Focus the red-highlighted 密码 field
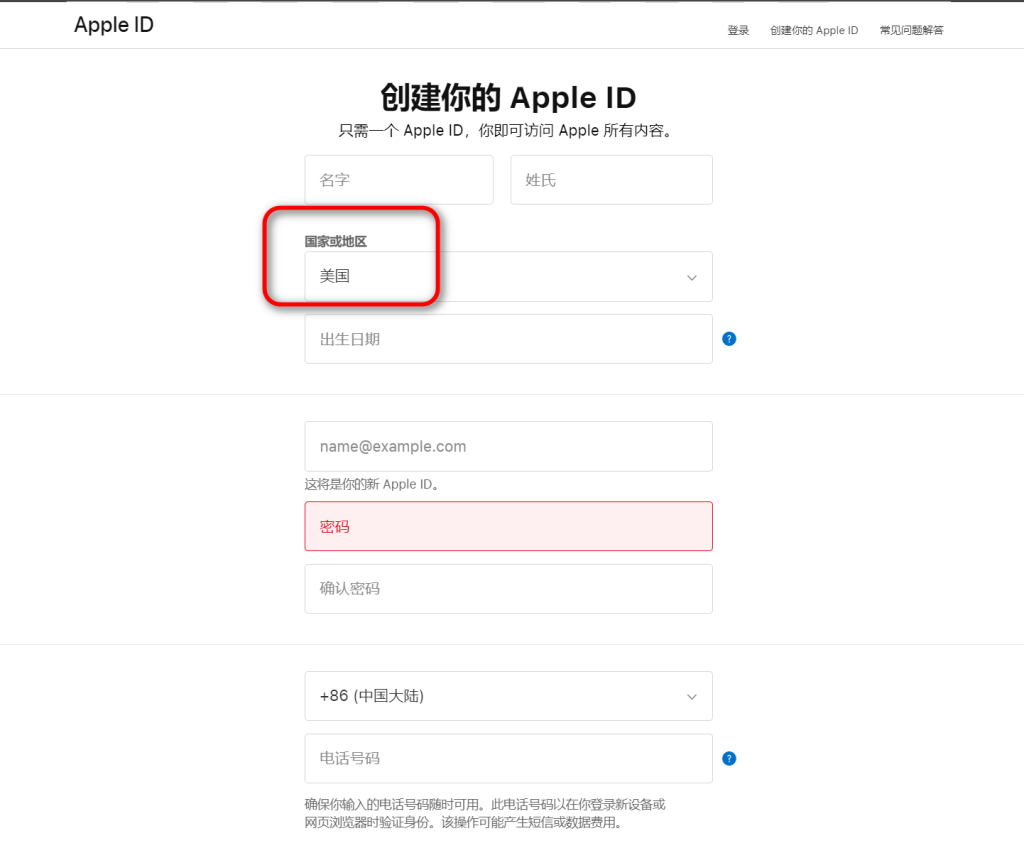Image resolution: width=1024 pixels, height=848 pixels. click(x=508, y=526)
